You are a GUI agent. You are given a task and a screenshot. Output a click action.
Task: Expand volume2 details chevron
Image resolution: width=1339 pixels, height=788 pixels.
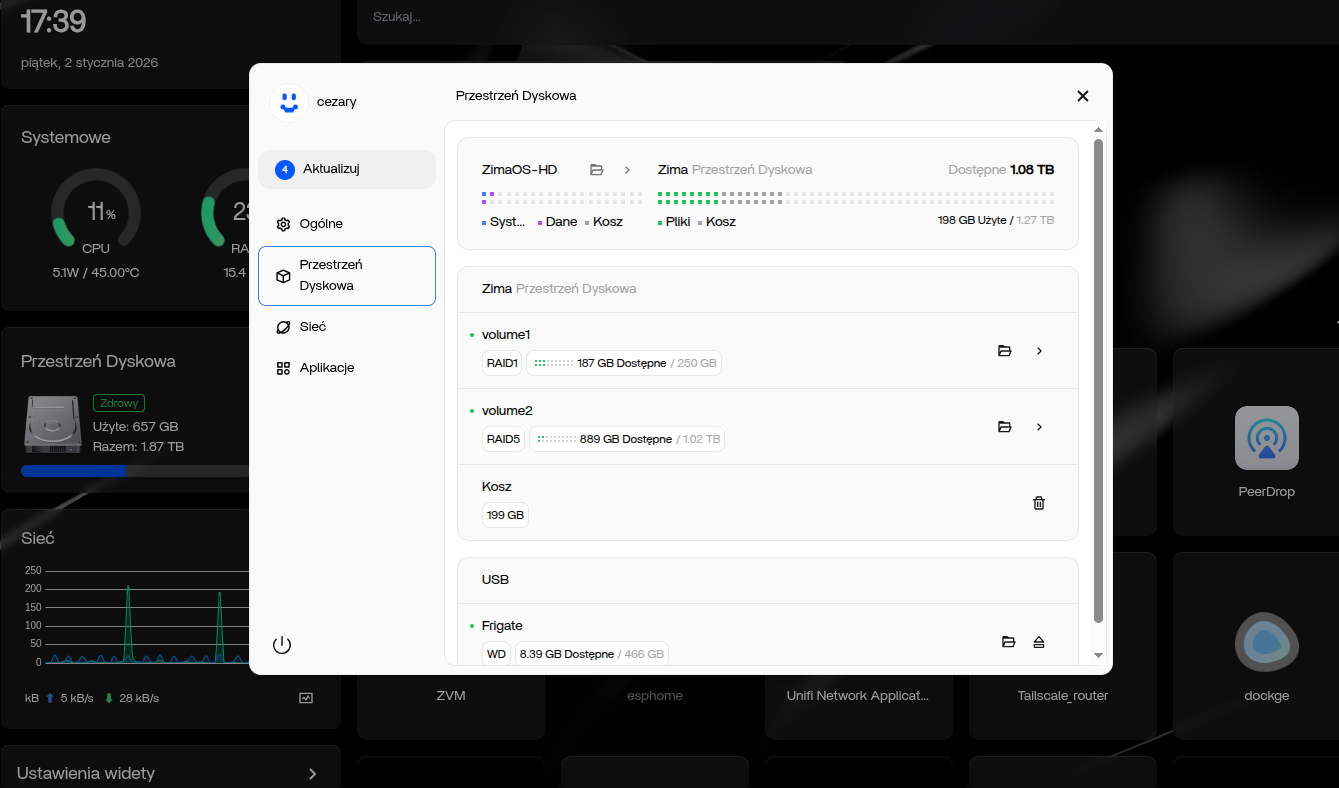(1039, 427)
